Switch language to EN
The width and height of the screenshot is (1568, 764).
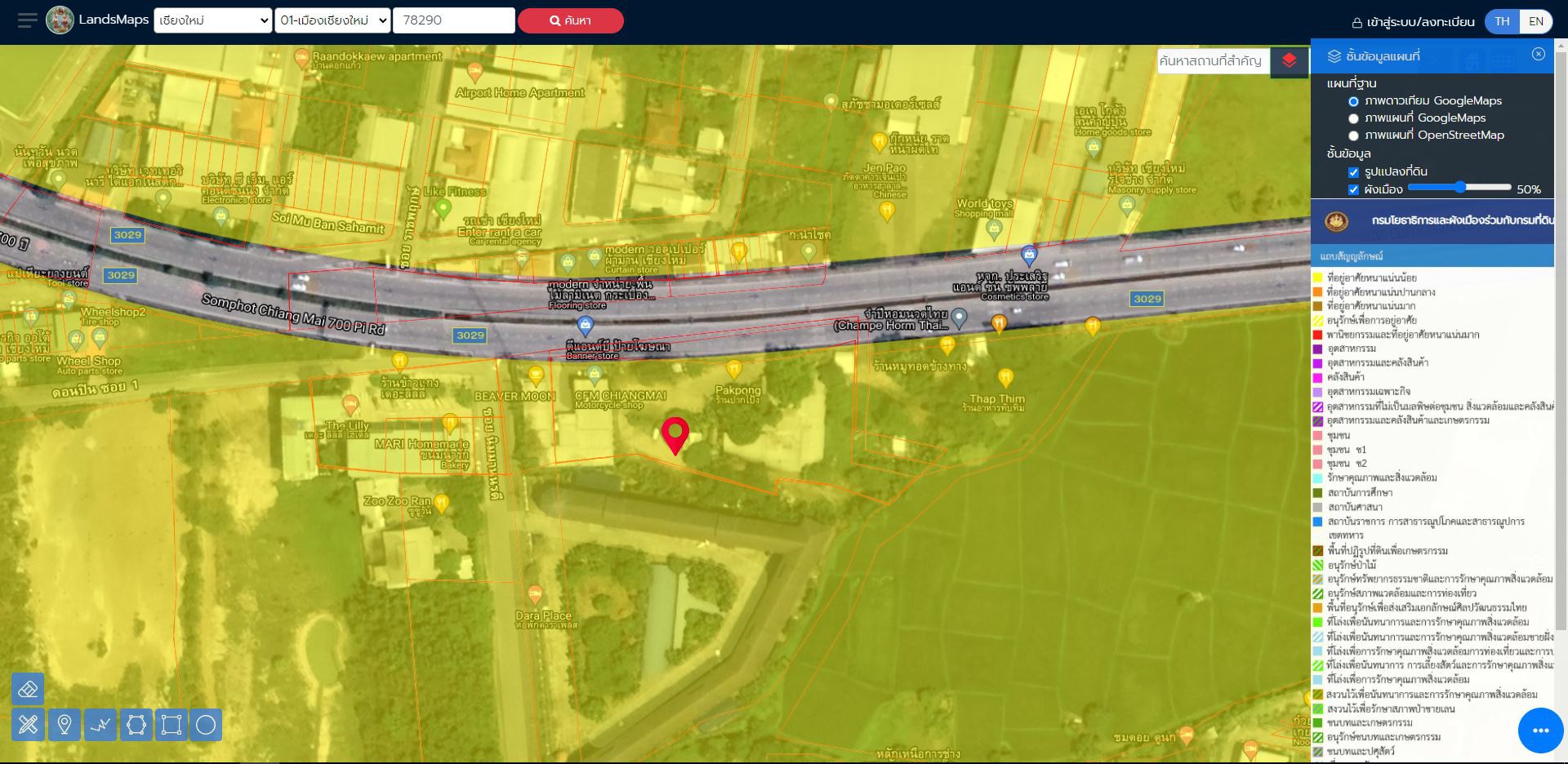(1535, 22)
